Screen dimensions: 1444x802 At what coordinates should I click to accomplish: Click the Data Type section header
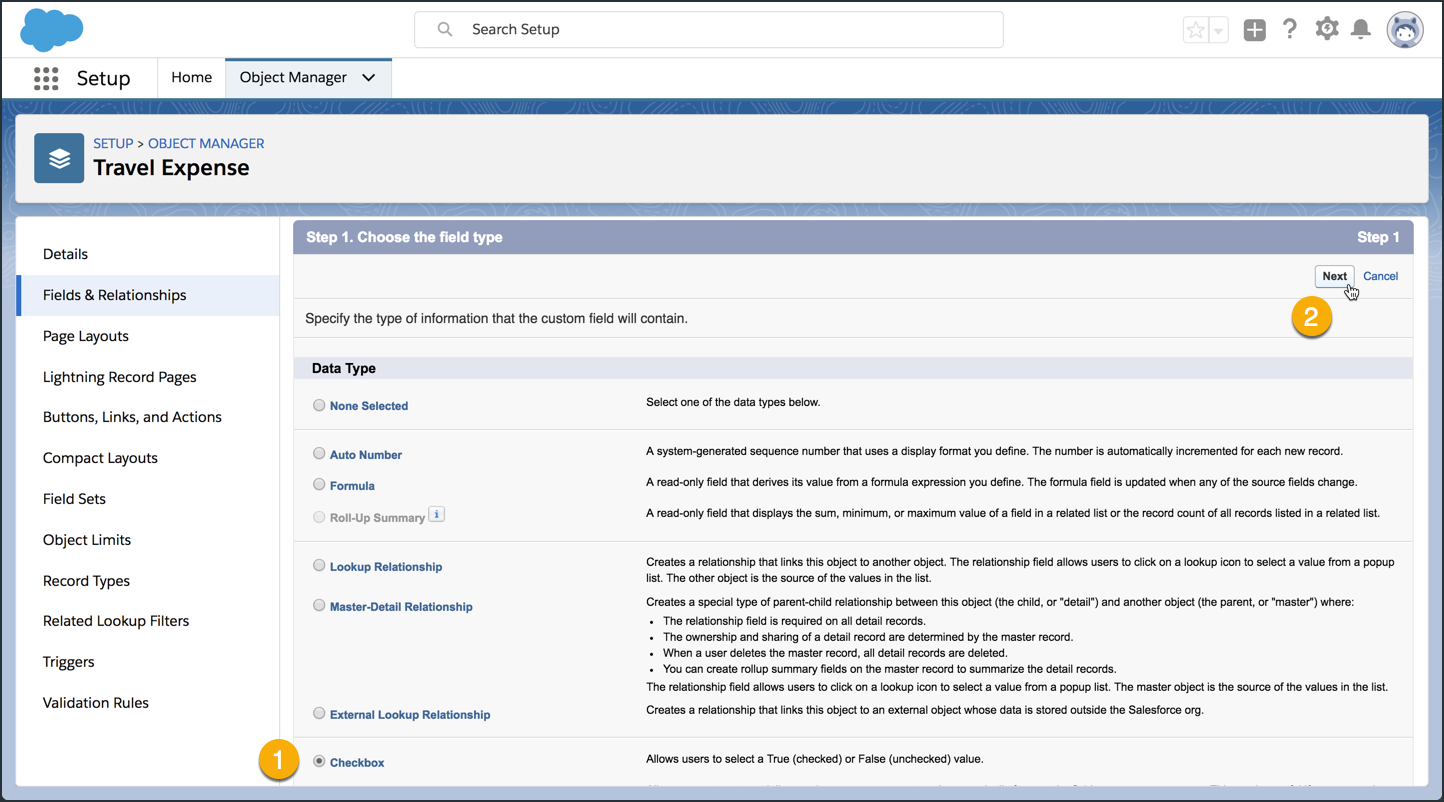tap(344, 368)
